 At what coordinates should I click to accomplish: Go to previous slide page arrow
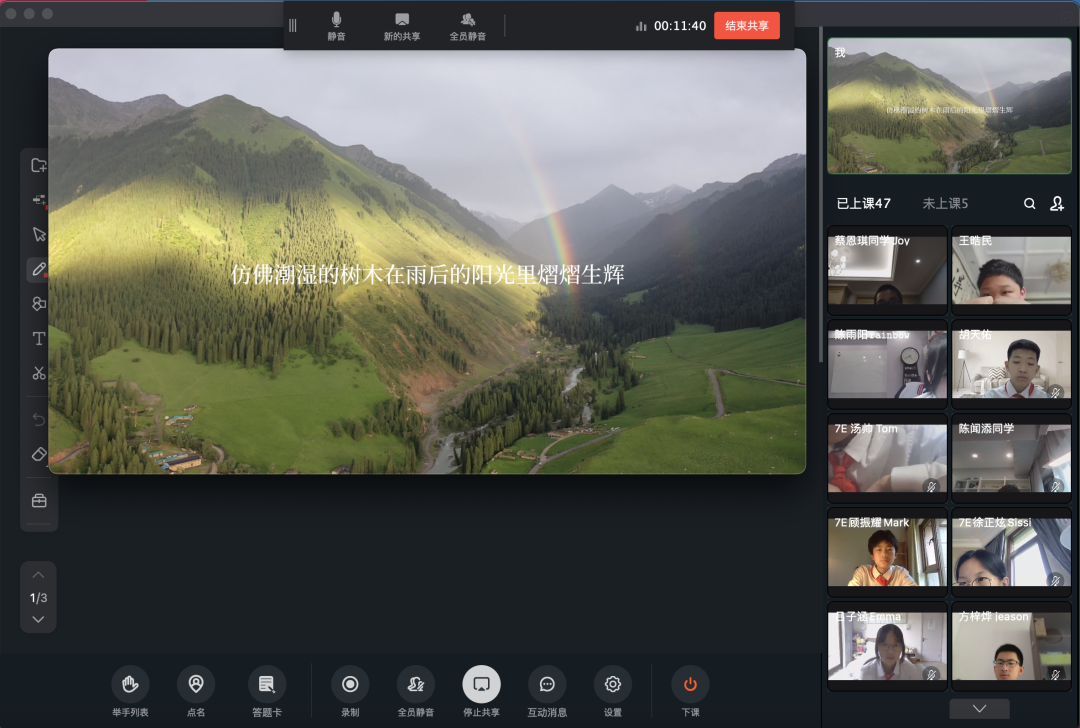38,575
